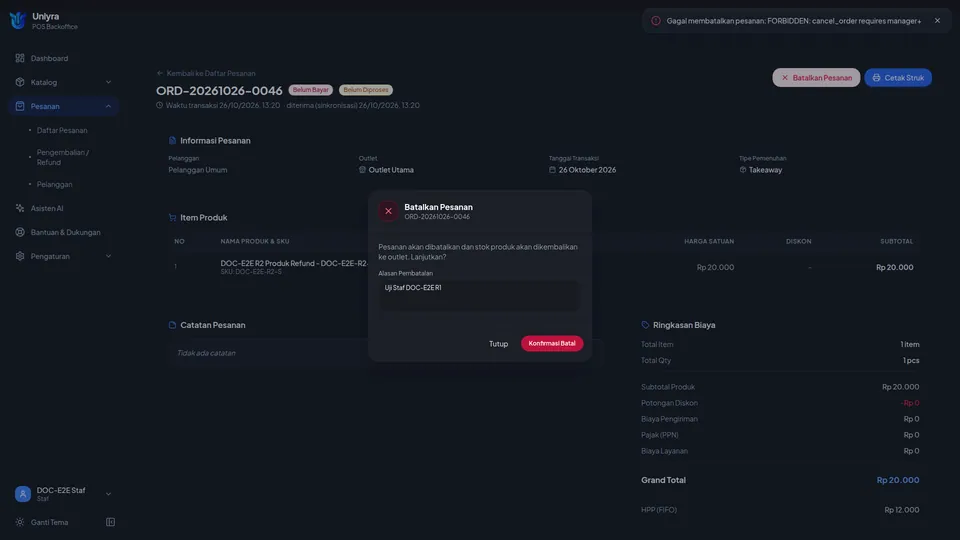Screen dimensions: 960x540
Task: Click the Pesanan clipboard icon
Action: pos(20,106)
